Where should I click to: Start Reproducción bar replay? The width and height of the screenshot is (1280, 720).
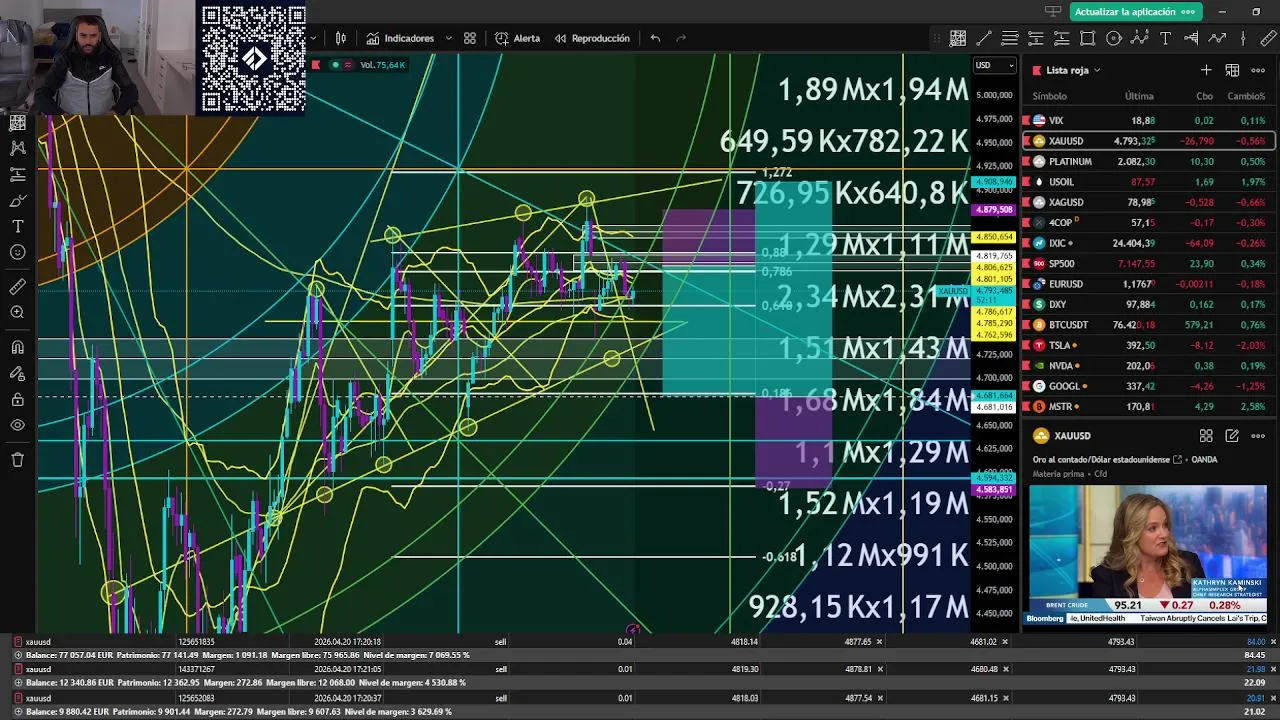pyautogui.click(x=592, y=38)
